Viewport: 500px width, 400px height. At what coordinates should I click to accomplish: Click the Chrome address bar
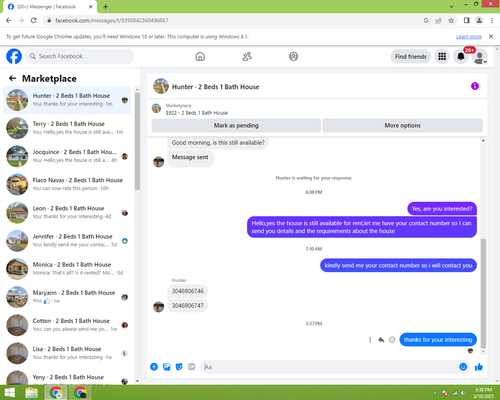click(233, 20)
